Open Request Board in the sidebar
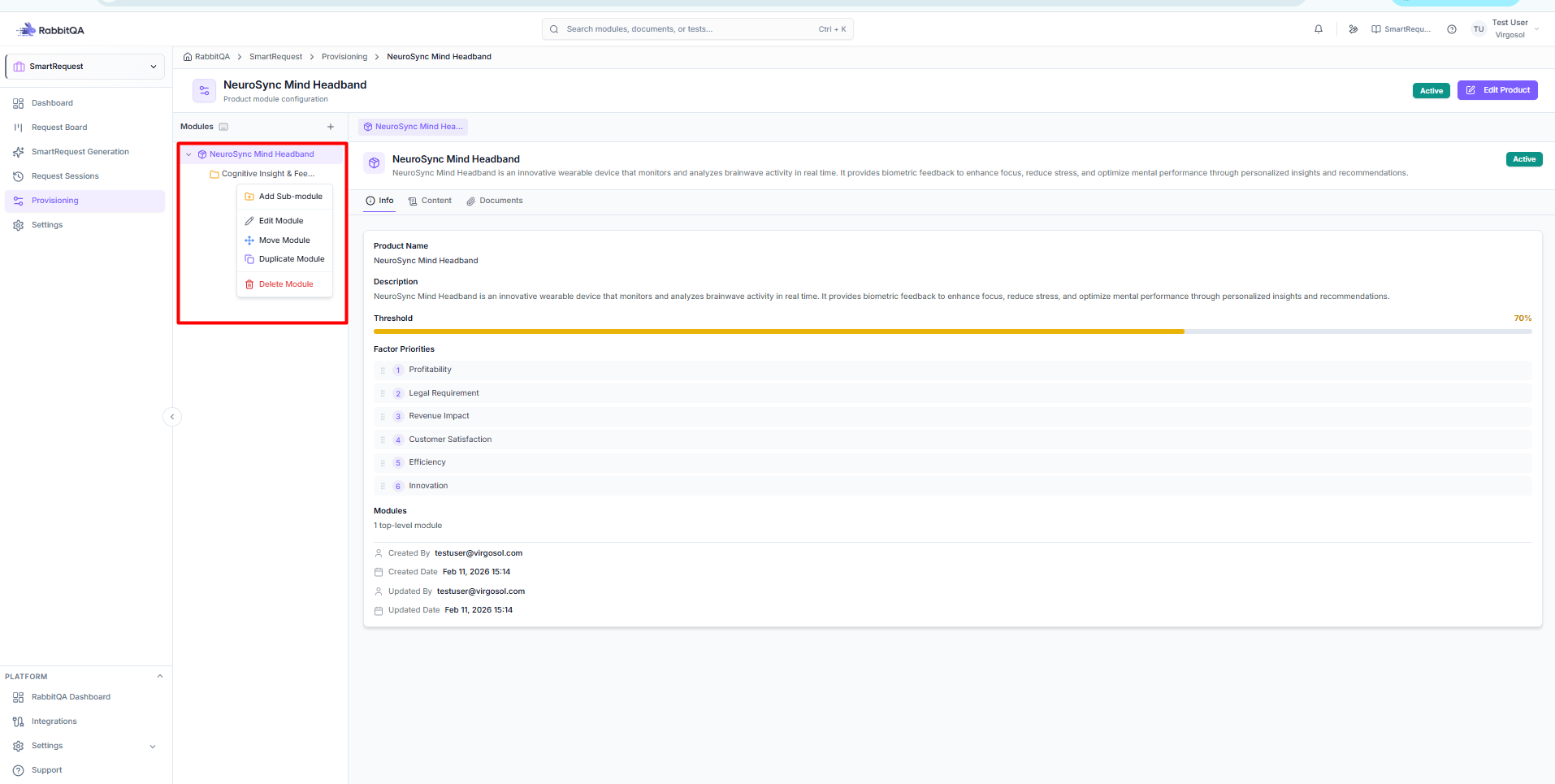 (x=84, y=128)
